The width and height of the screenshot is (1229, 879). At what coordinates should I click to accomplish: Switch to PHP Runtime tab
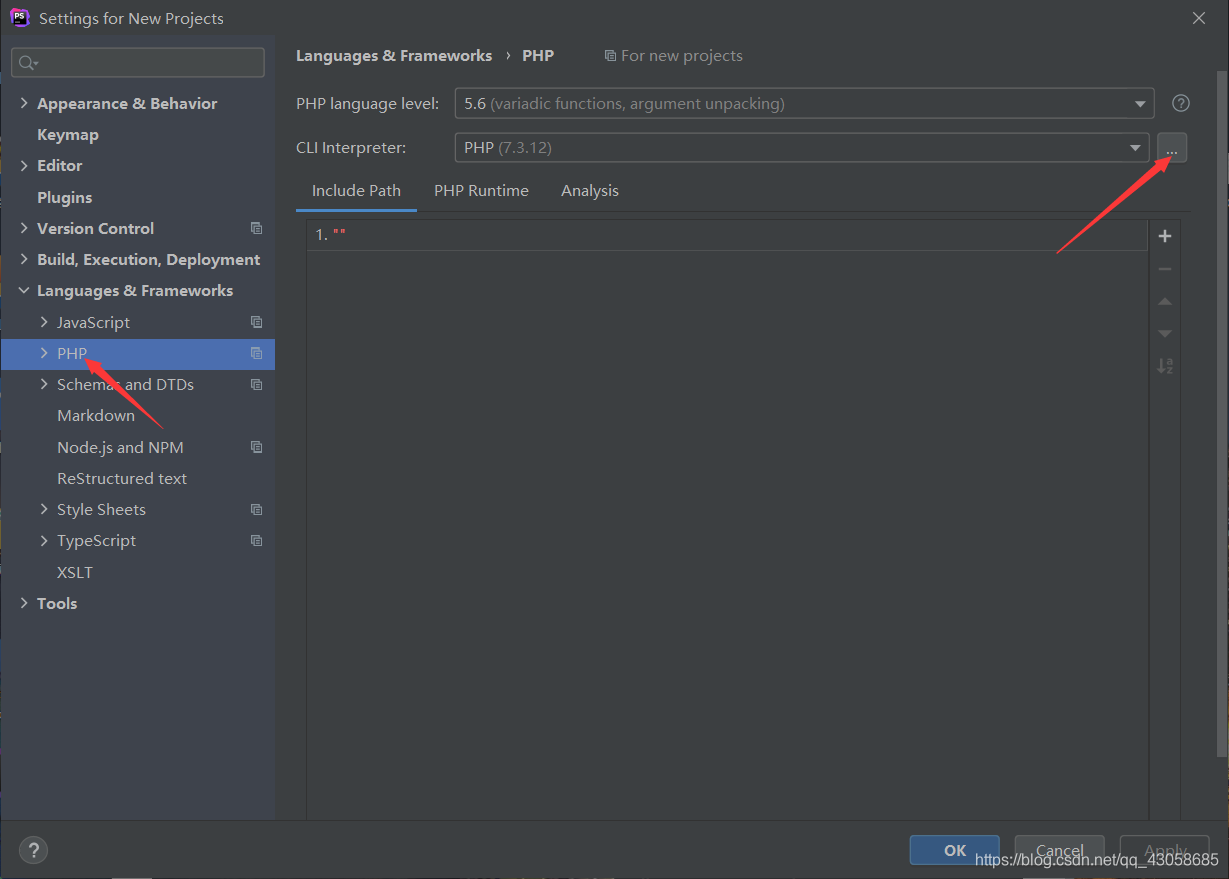[x=481, y=190]
